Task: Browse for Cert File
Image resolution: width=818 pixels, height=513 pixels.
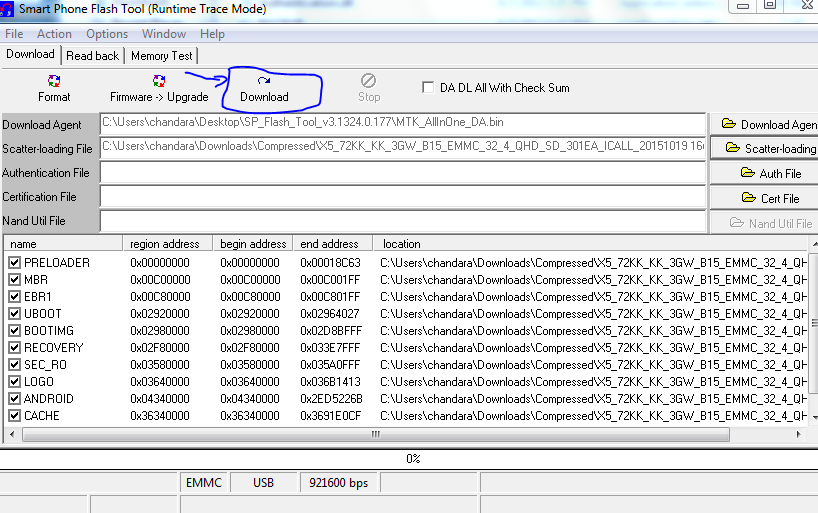Action: pos(765,198)
